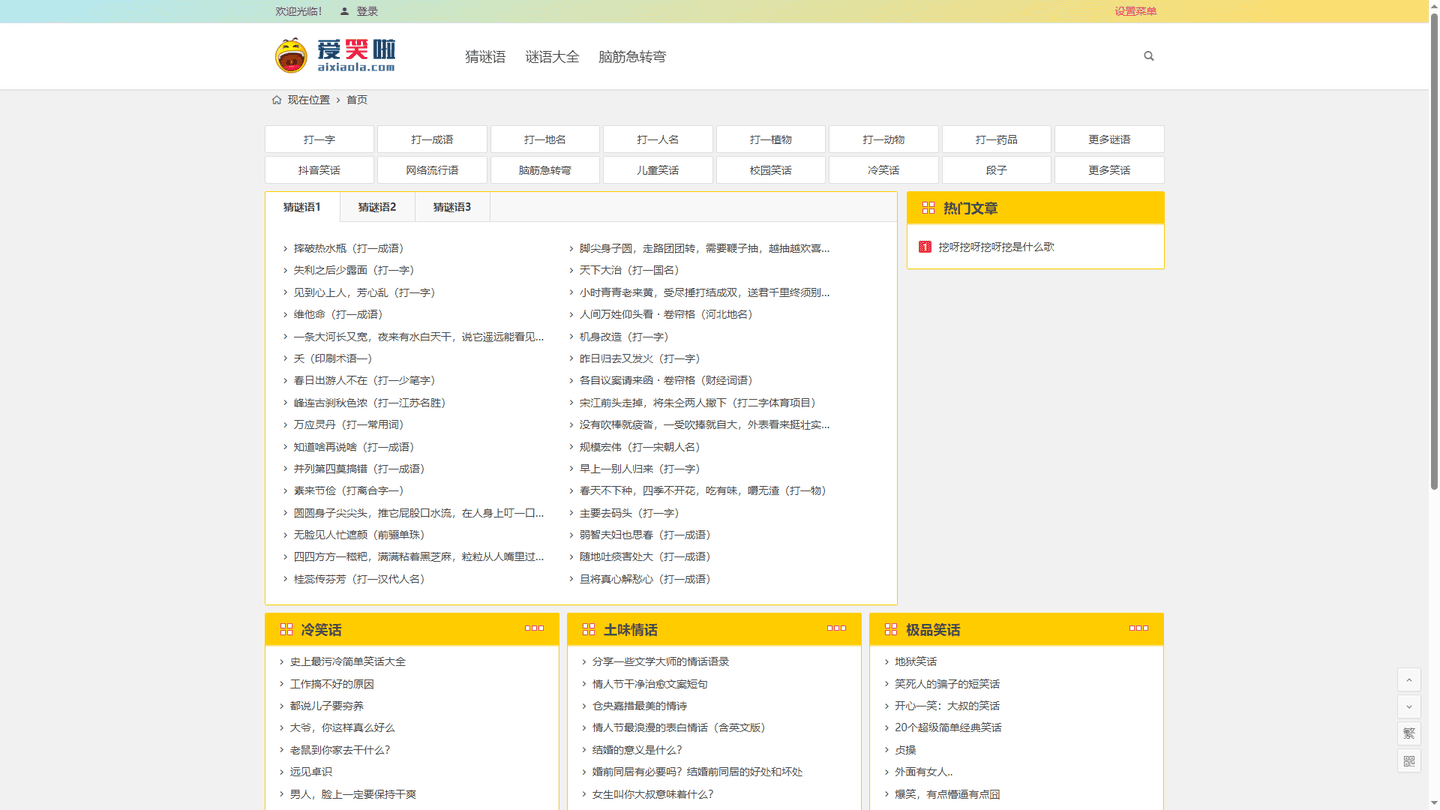Image resolution: width=1440 pixels, height=810 pixels.
Task: Open 工作搞不好的原因 article
Action: 332,684
